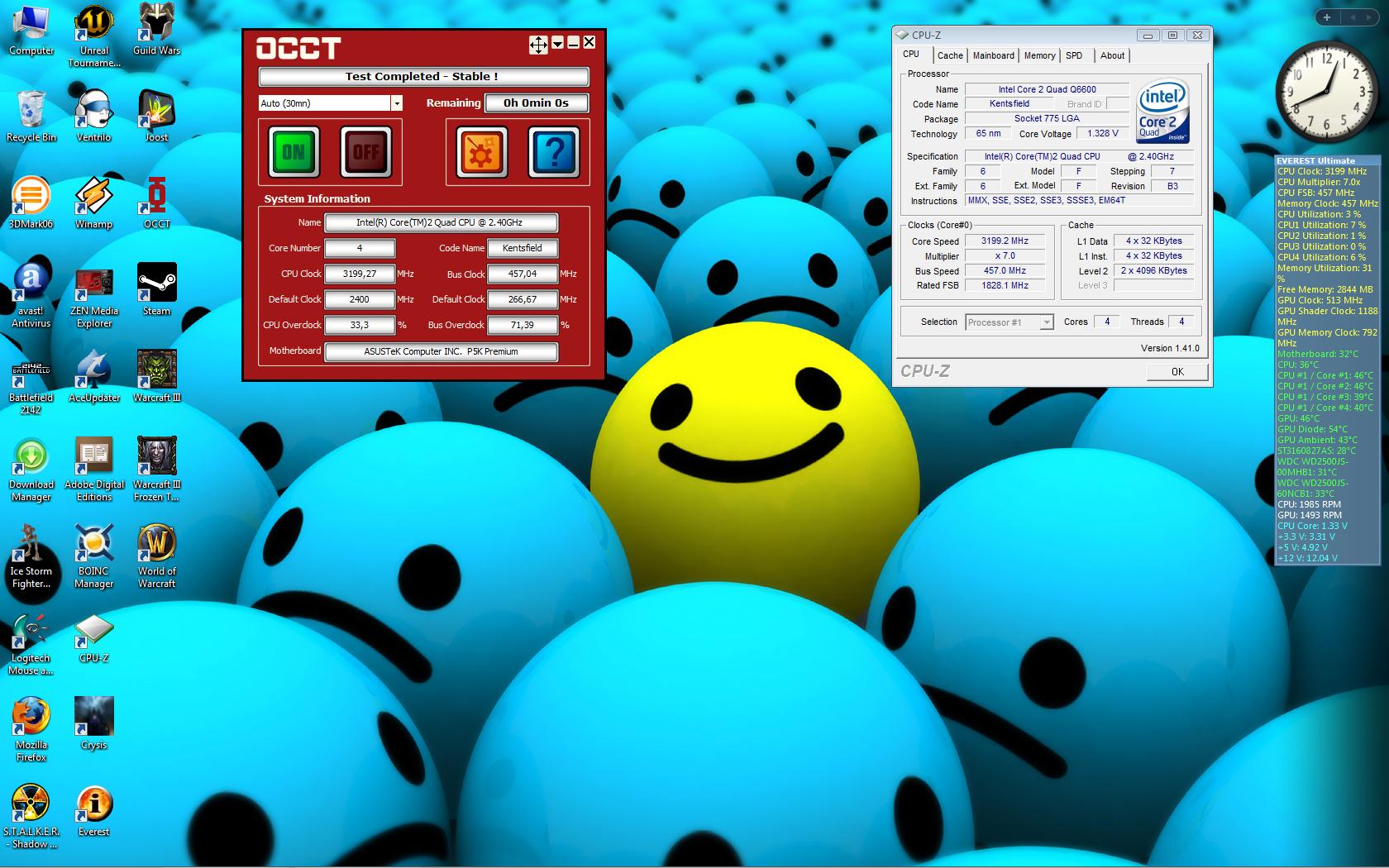
Task: Open the Steam shortcut
Action: (157, 290)
